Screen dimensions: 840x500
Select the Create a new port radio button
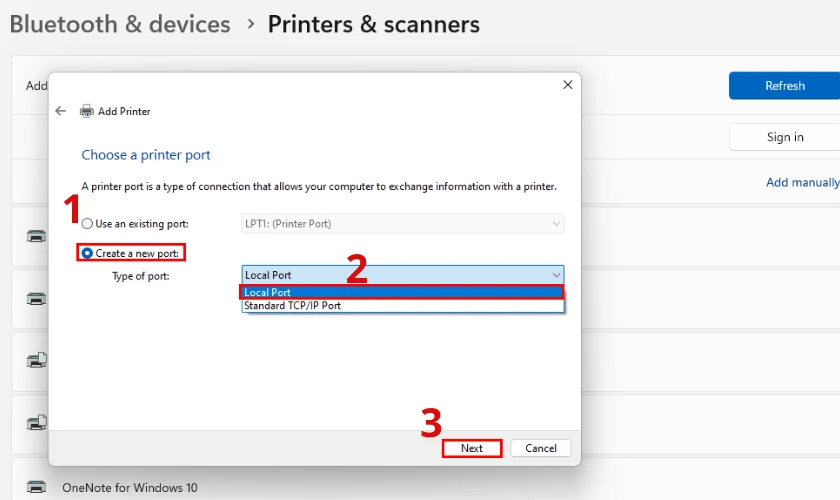87,253
